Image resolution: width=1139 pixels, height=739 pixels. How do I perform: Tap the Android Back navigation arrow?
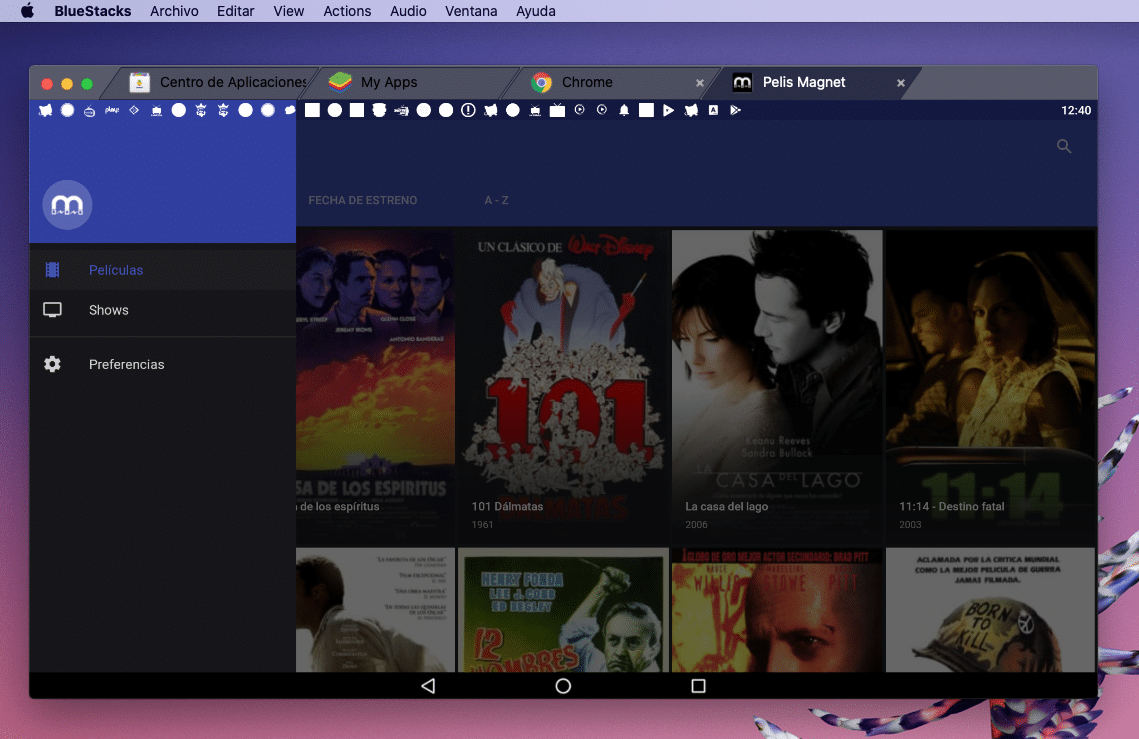click(428, 686)
